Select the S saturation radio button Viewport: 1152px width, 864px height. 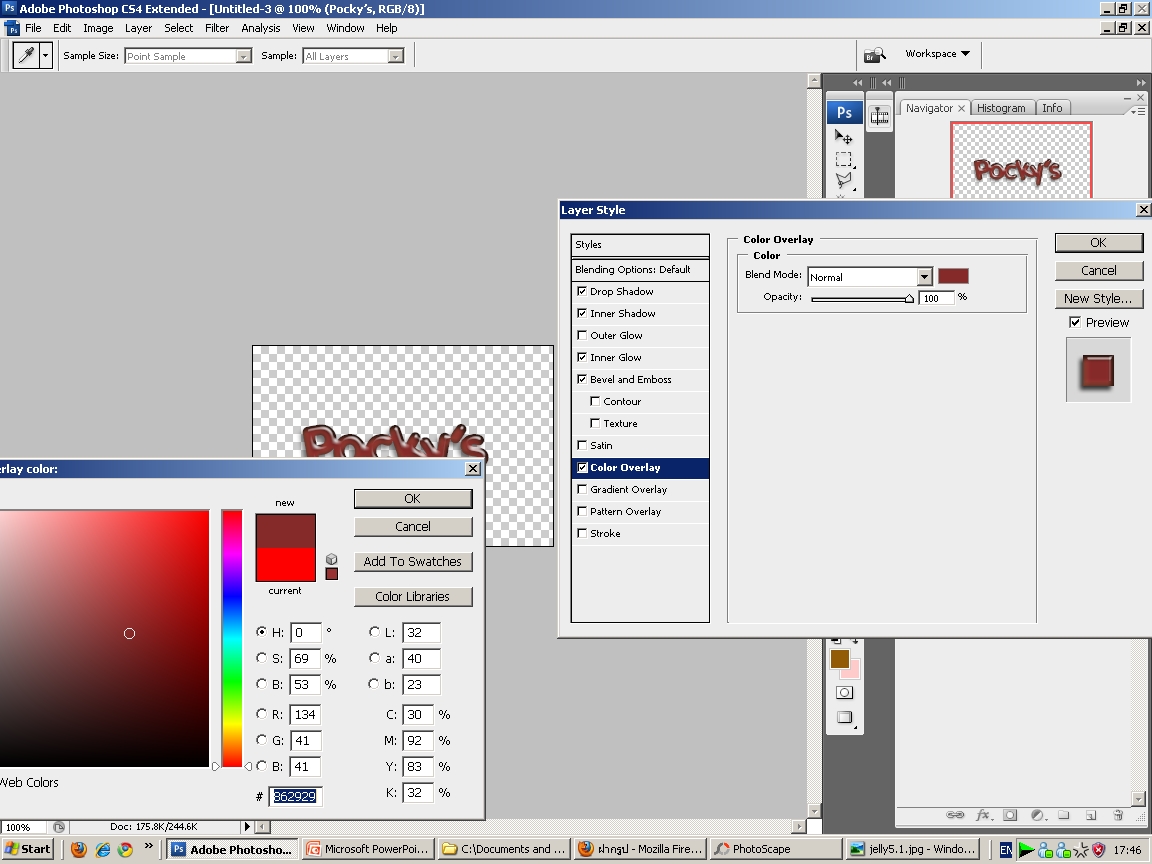261,658
